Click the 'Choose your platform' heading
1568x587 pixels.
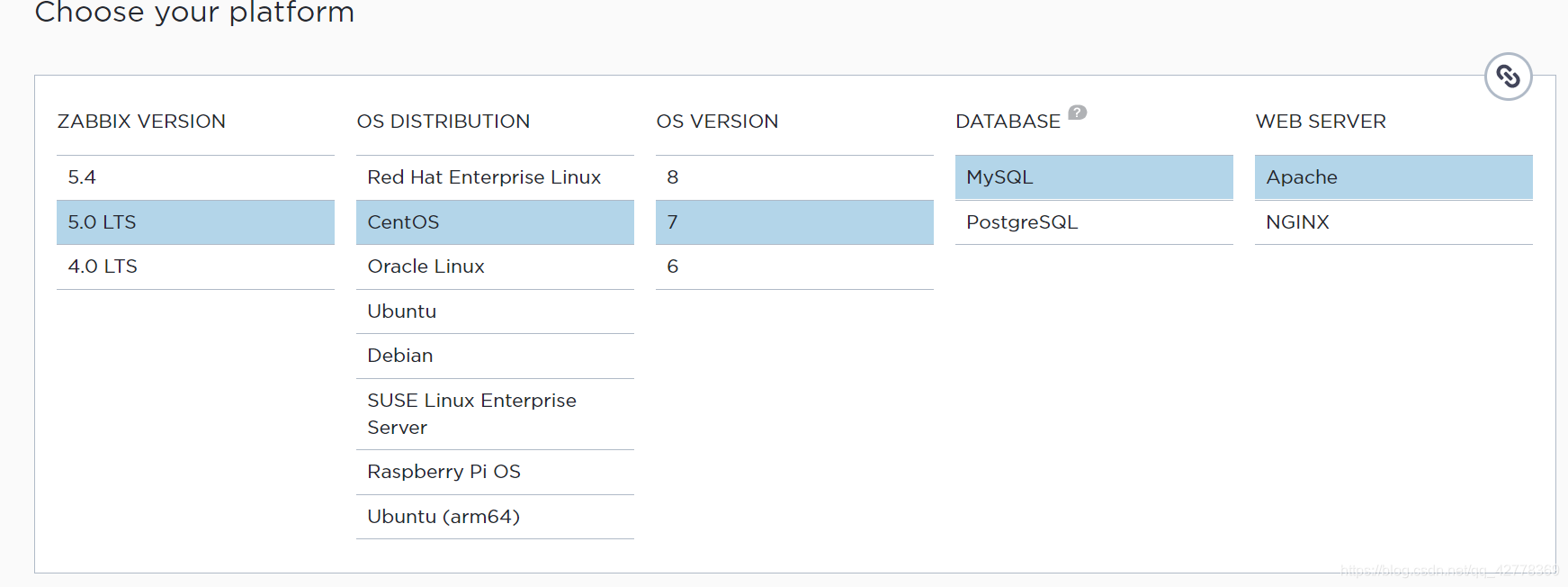click(194, 13)
